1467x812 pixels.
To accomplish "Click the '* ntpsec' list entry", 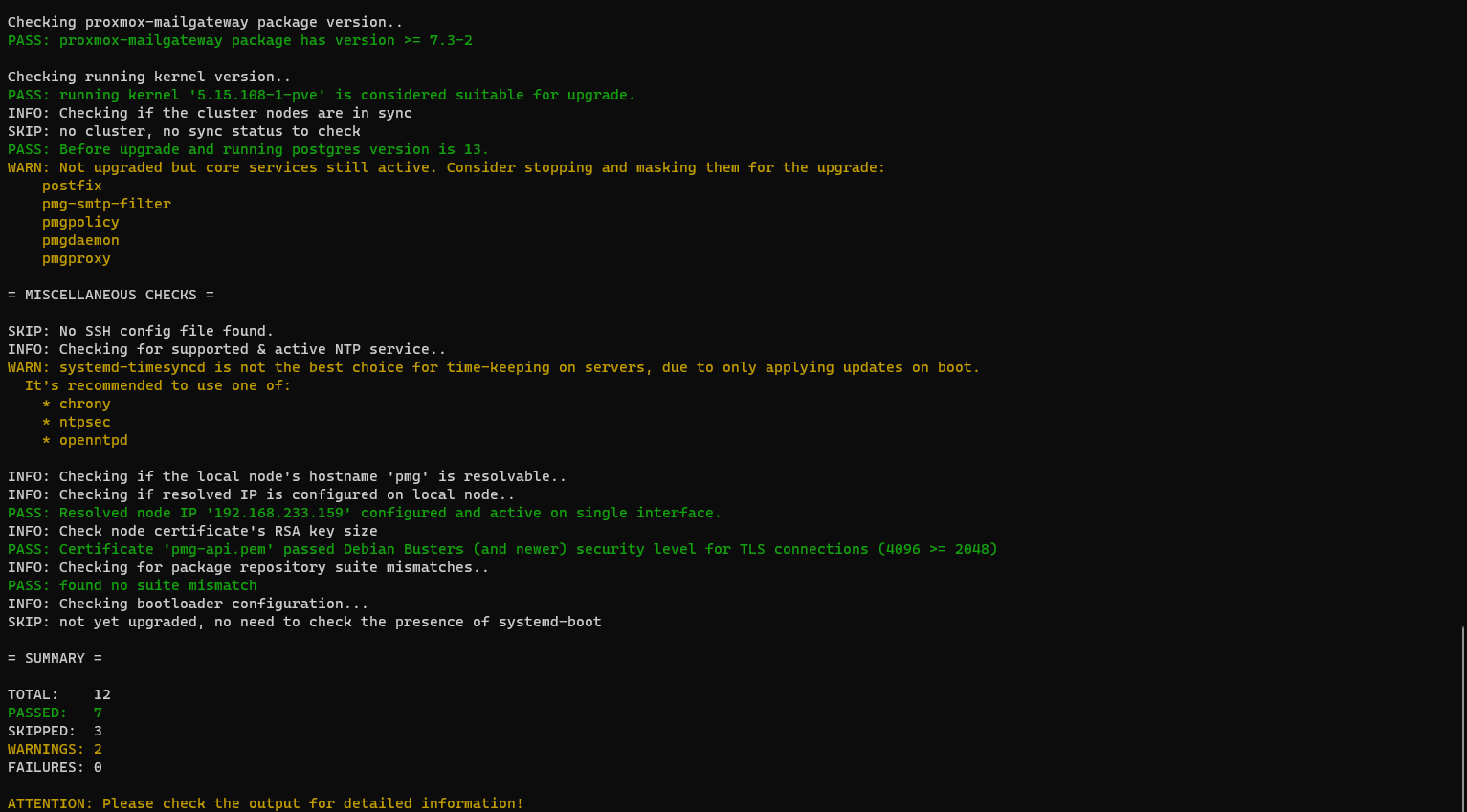I will 77,422.
